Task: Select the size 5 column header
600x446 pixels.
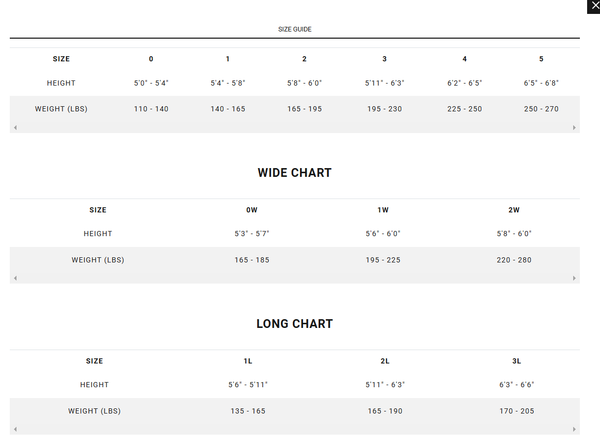Action: click(x=541, y=59)
